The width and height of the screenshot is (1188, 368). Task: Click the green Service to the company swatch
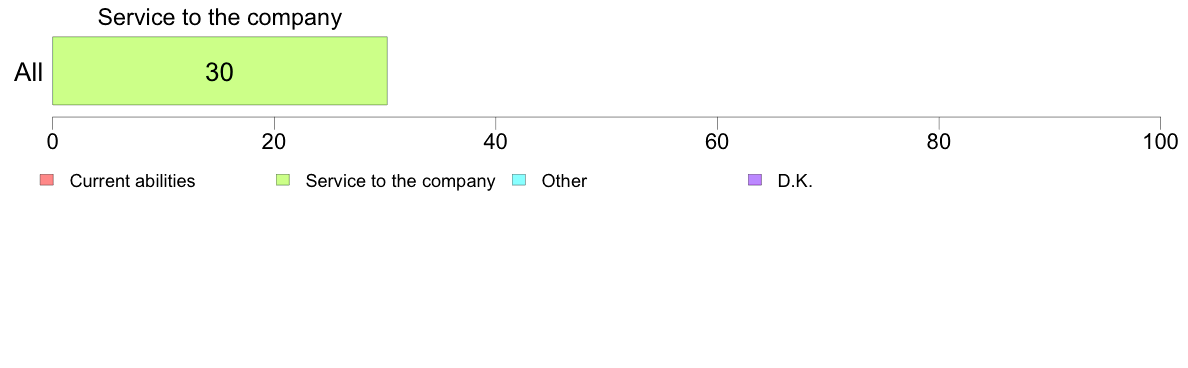click(x=283, y=180)
